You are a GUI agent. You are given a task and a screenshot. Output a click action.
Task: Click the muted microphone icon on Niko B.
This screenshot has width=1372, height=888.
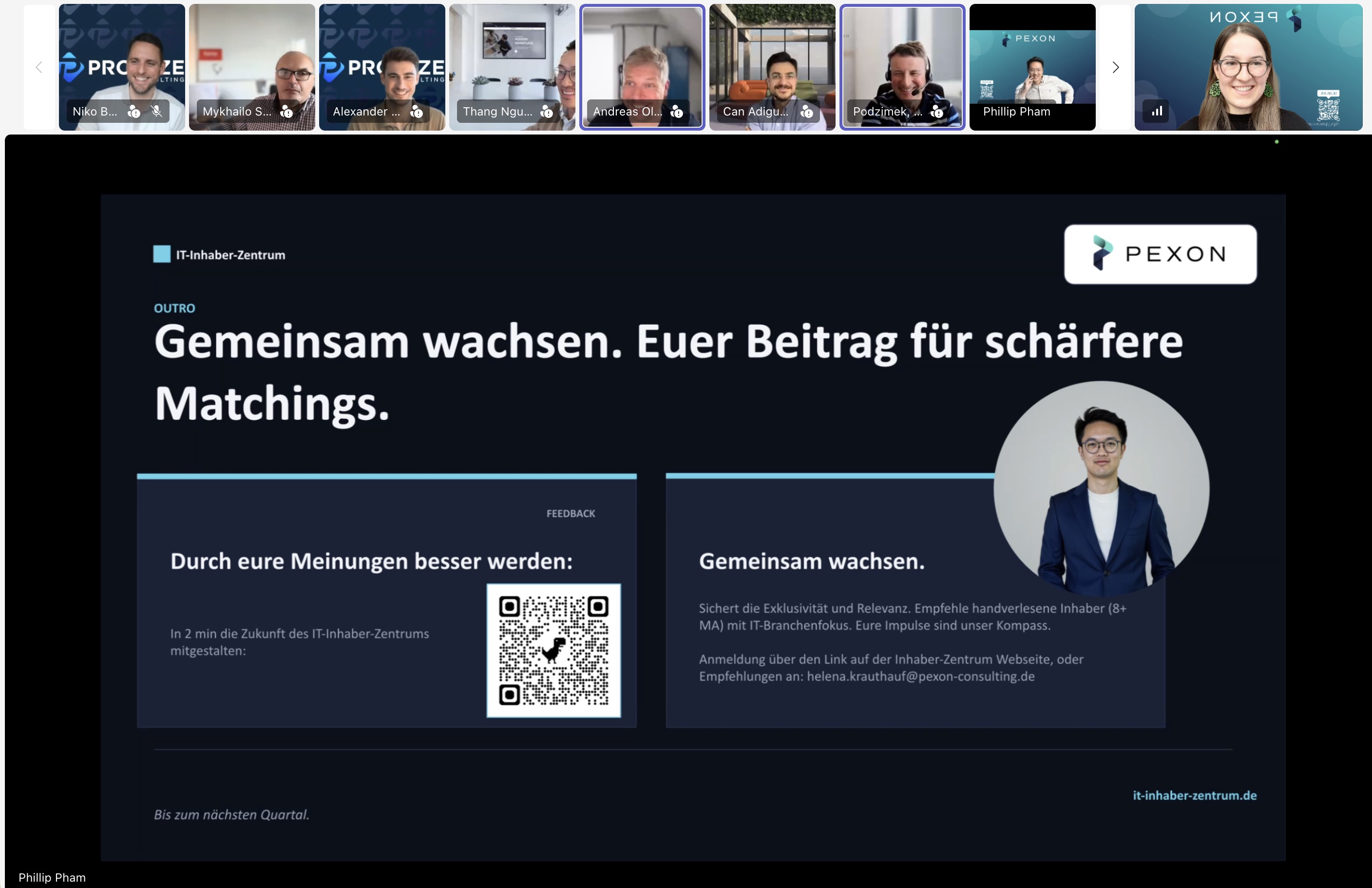(x=157, y=111)
